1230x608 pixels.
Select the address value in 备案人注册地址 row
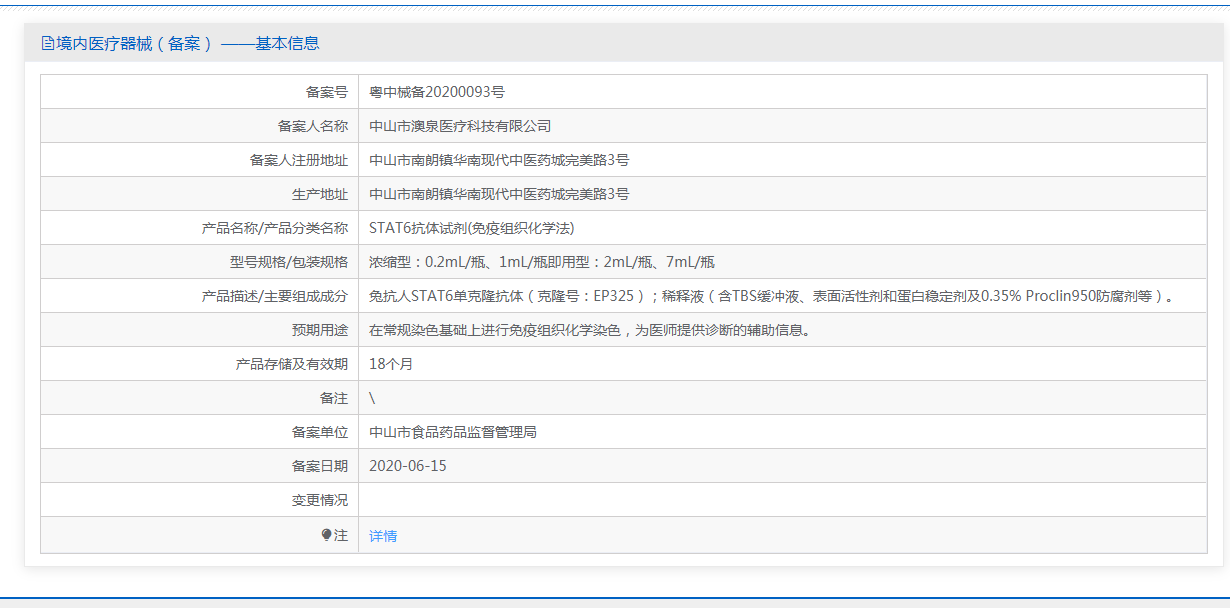(499, 160)
